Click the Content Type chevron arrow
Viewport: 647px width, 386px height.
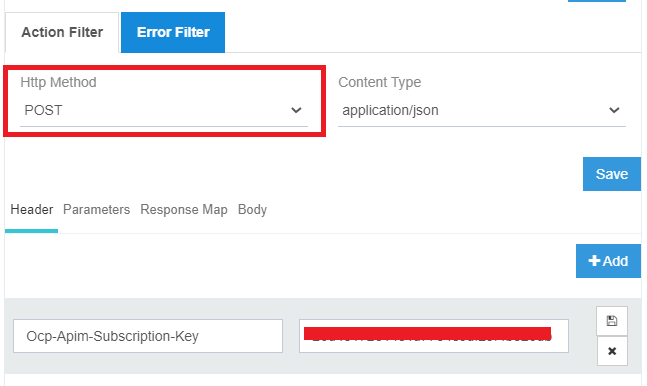(614, 110)
